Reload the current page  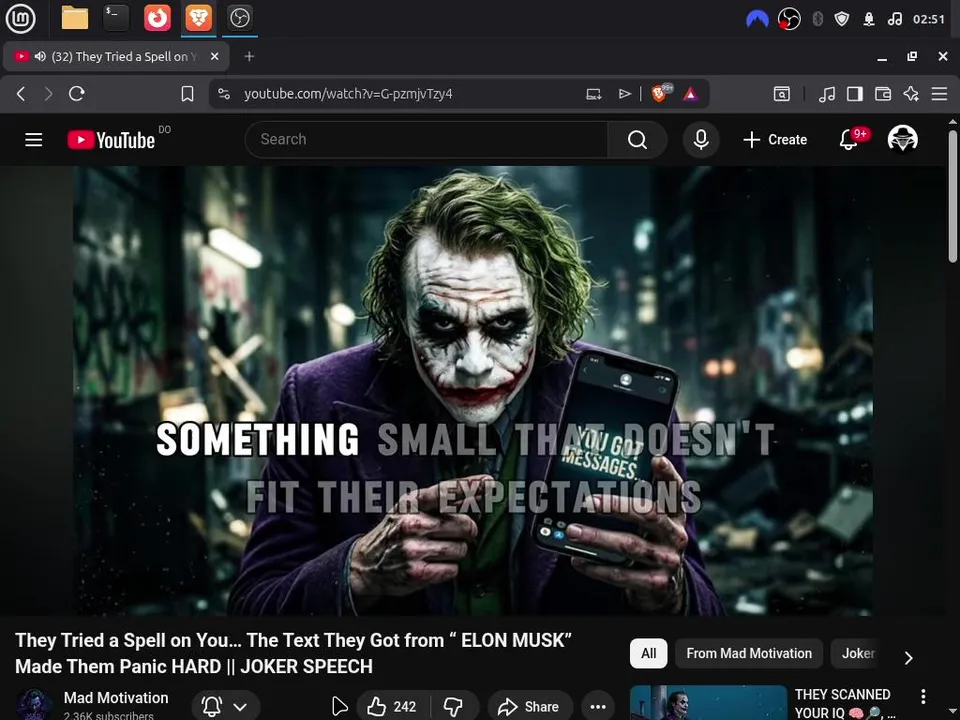tap(77, 94)
